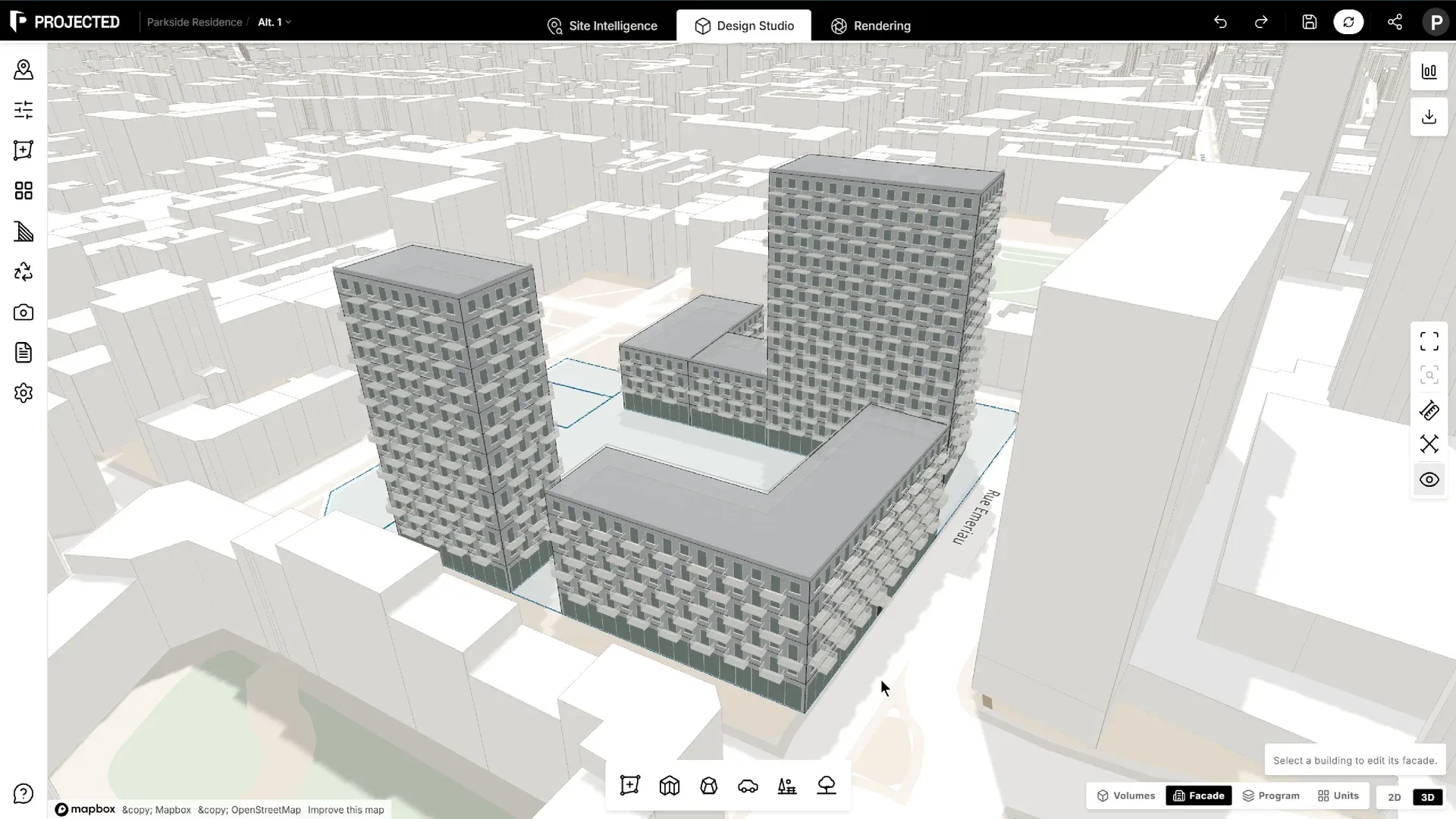Undo the last action
The image size is (1456, 819).
[1220, 22]
